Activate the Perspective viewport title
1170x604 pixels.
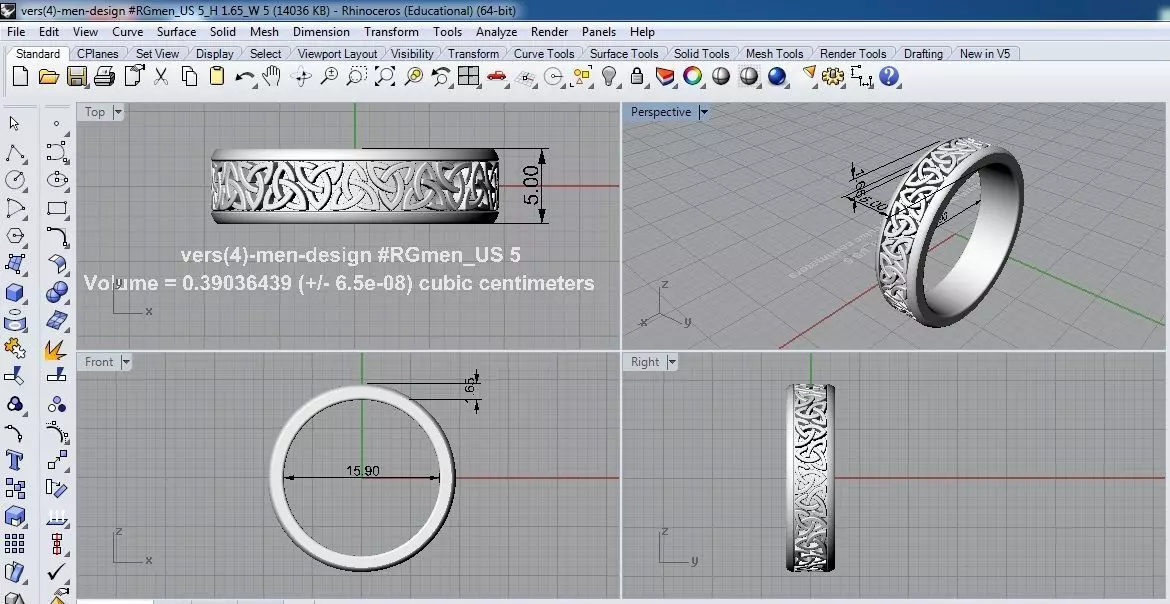[660, 112]
